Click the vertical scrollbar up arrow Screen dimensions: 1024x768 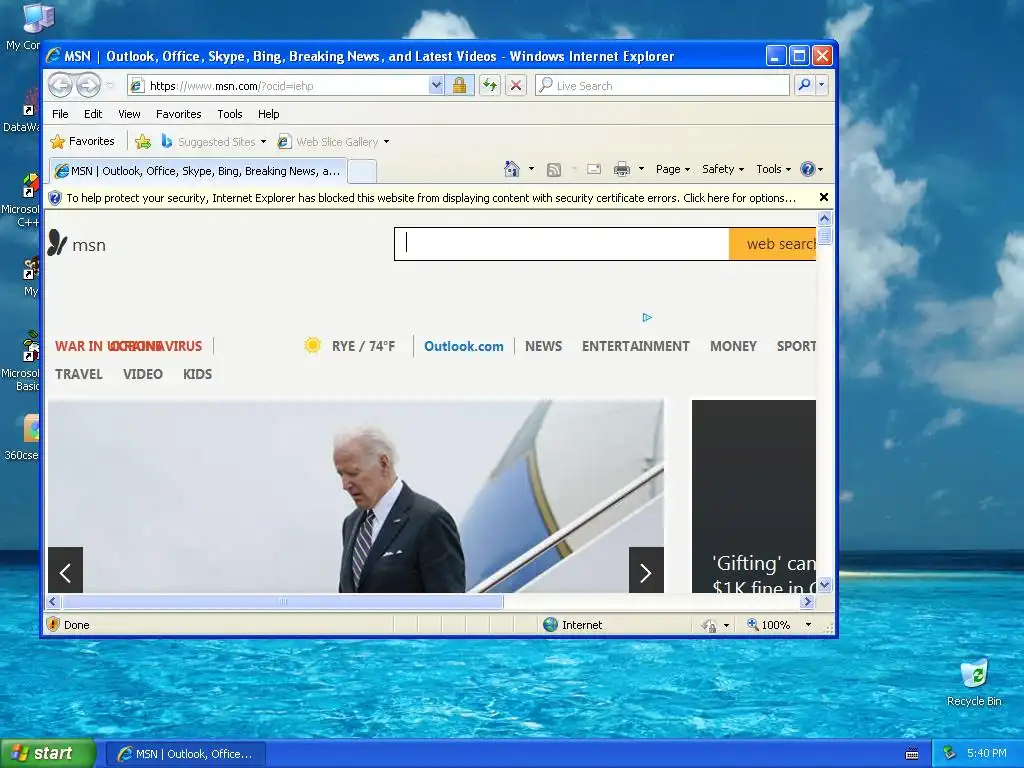(x=824, y=219)
